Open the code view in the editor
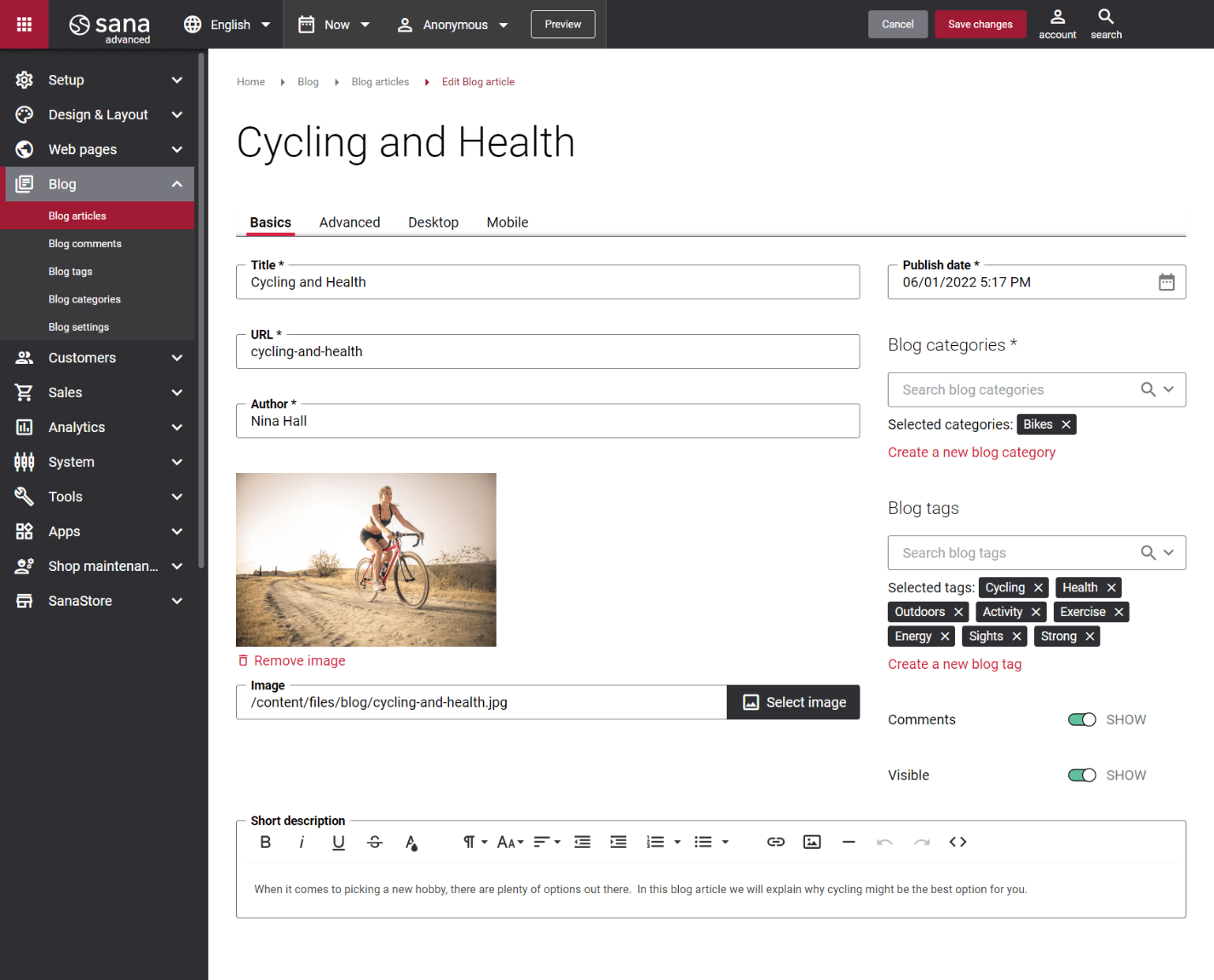This screenshot has height=980, width=1214. [958, 842]
